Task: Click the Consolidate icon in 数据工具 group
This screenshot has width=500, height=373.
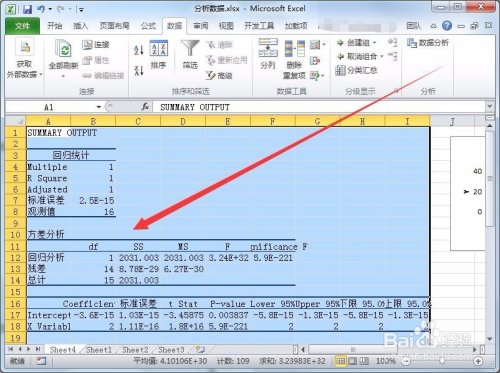Action: [315, 61]
